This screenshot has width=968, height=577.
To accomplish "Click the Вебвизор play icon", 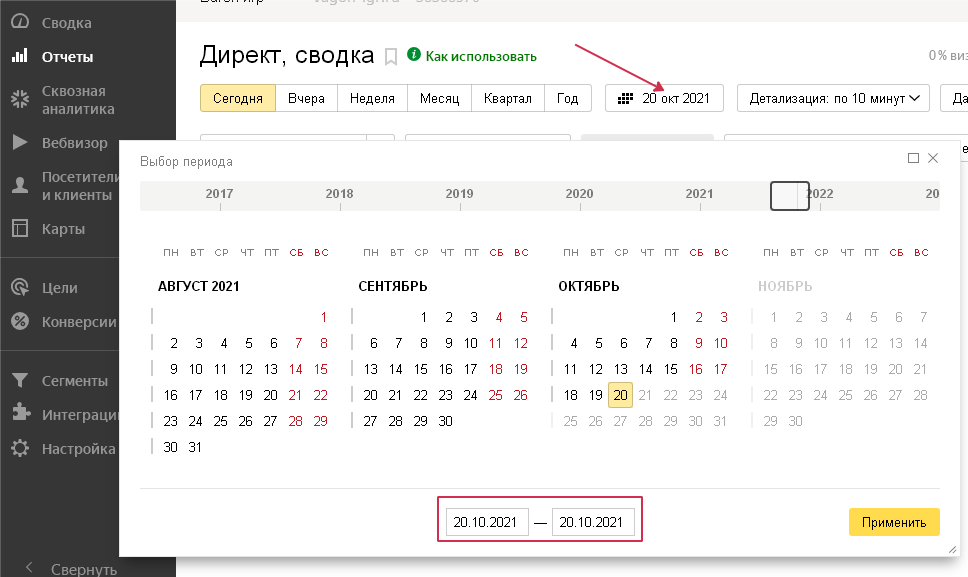I will (19, 143).
